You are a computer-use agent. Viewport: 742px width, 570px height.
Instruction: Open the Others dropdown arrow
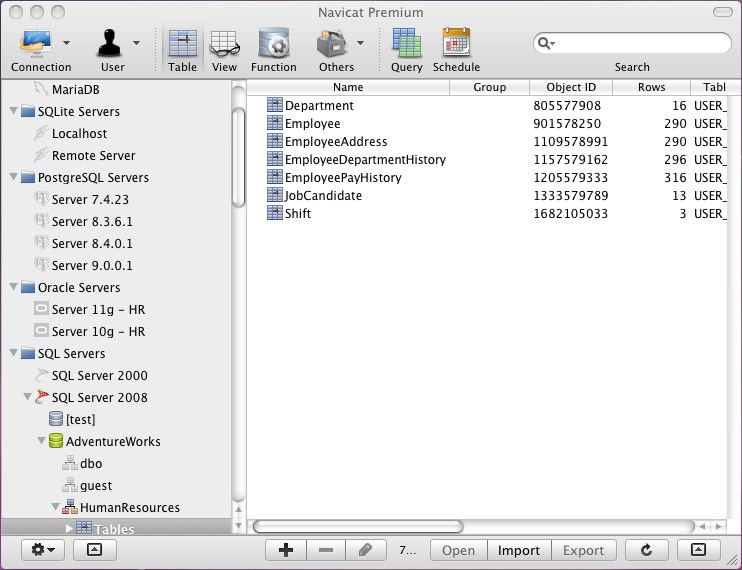361,43
